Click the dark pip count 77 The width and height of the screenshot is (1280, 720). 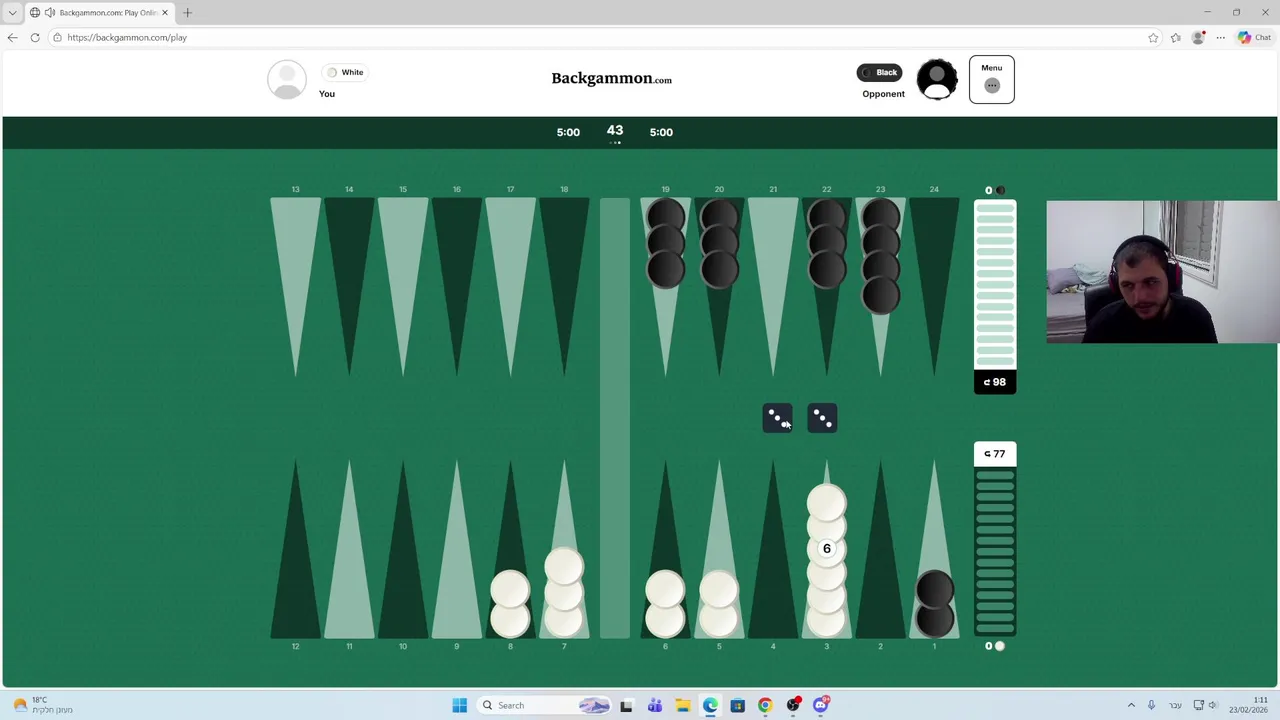(995, 454)
